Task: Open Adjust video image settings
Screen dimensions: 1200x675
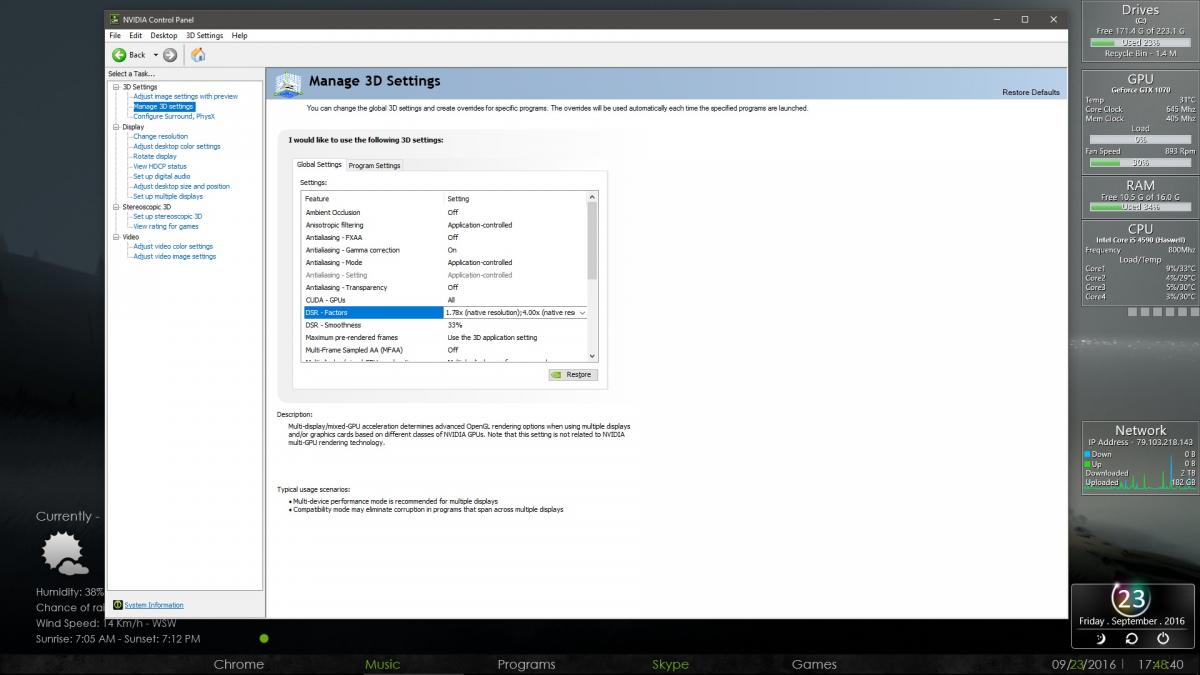Action: pyautogui.click(x=174, y=257)
